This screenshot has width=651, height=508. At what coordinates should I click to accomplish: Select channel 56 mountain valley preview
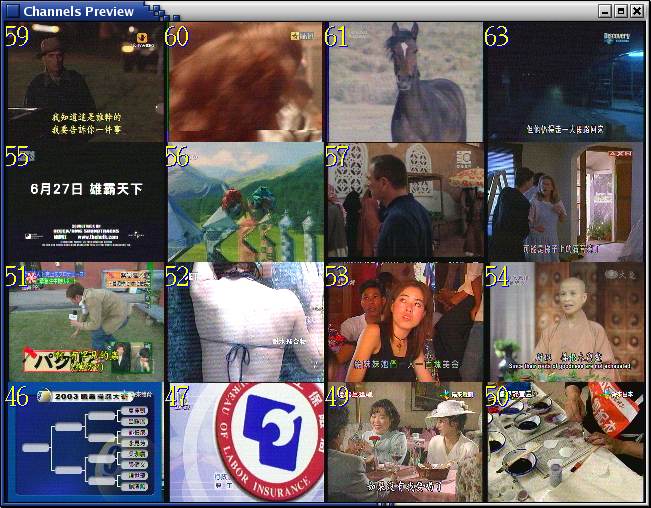click(x=244, y=202)
